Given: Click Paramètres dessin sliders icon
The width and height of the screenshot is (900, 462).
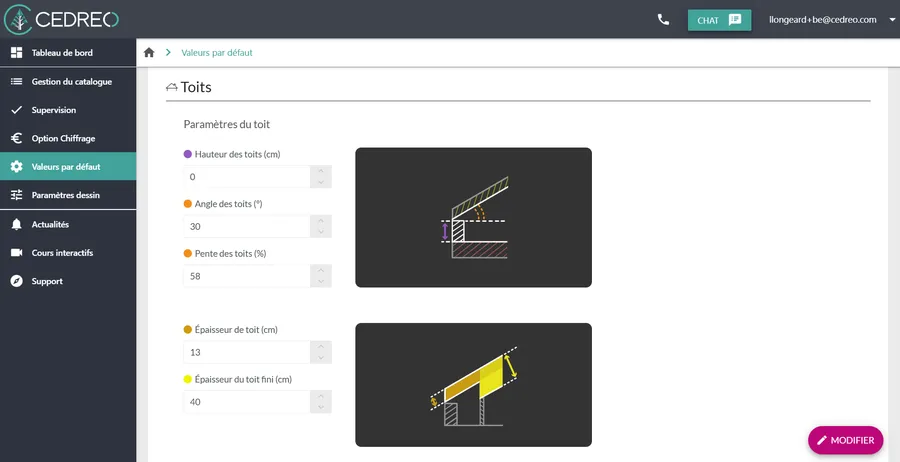Looking at the screenshot, I should 16,195.
